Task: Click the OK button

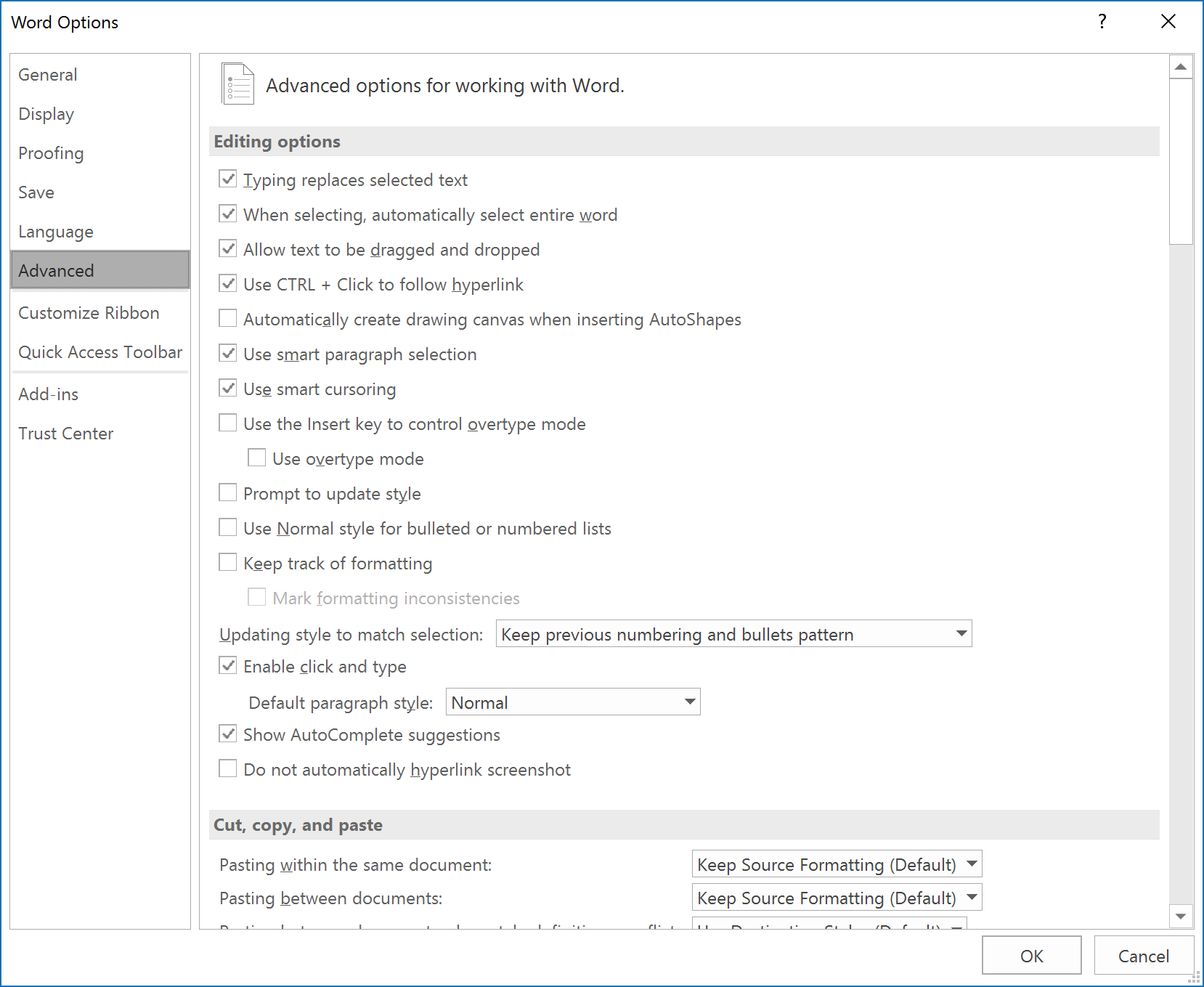Action: coord(1032,956)
